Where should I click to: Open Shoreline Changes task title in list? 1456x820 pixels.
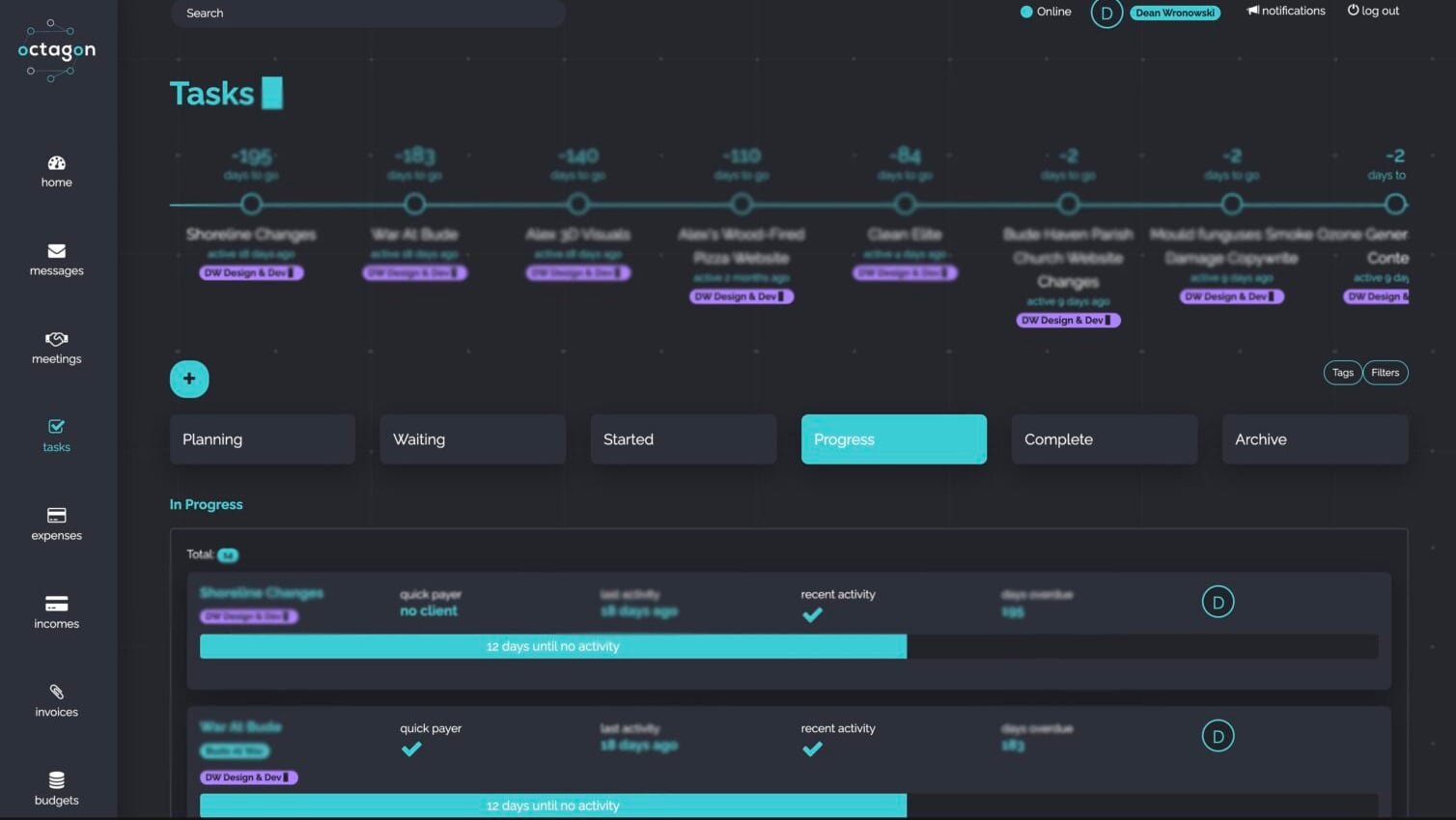coord(262,593)
